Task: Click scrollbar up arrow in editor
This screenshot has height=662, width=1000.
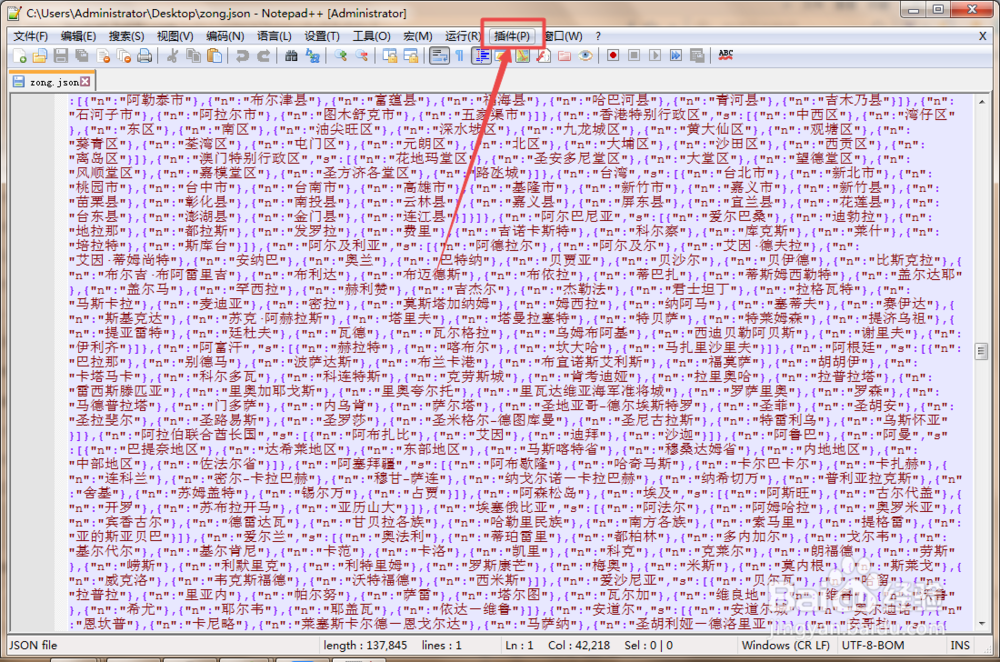Action: coord(982,102)
